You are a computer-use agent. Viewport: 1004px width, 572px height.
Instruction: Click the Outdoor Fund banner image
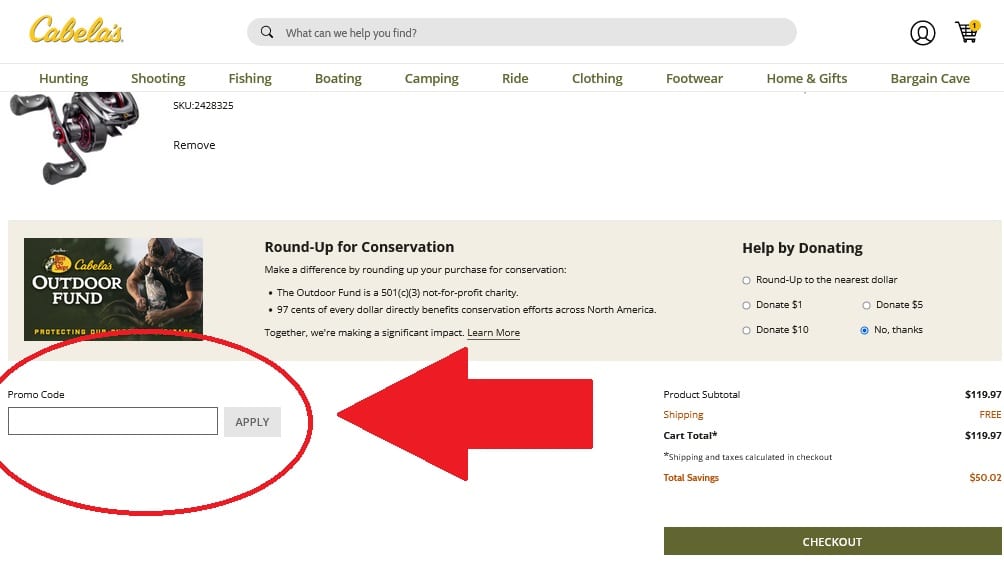(x=113, y=289)
